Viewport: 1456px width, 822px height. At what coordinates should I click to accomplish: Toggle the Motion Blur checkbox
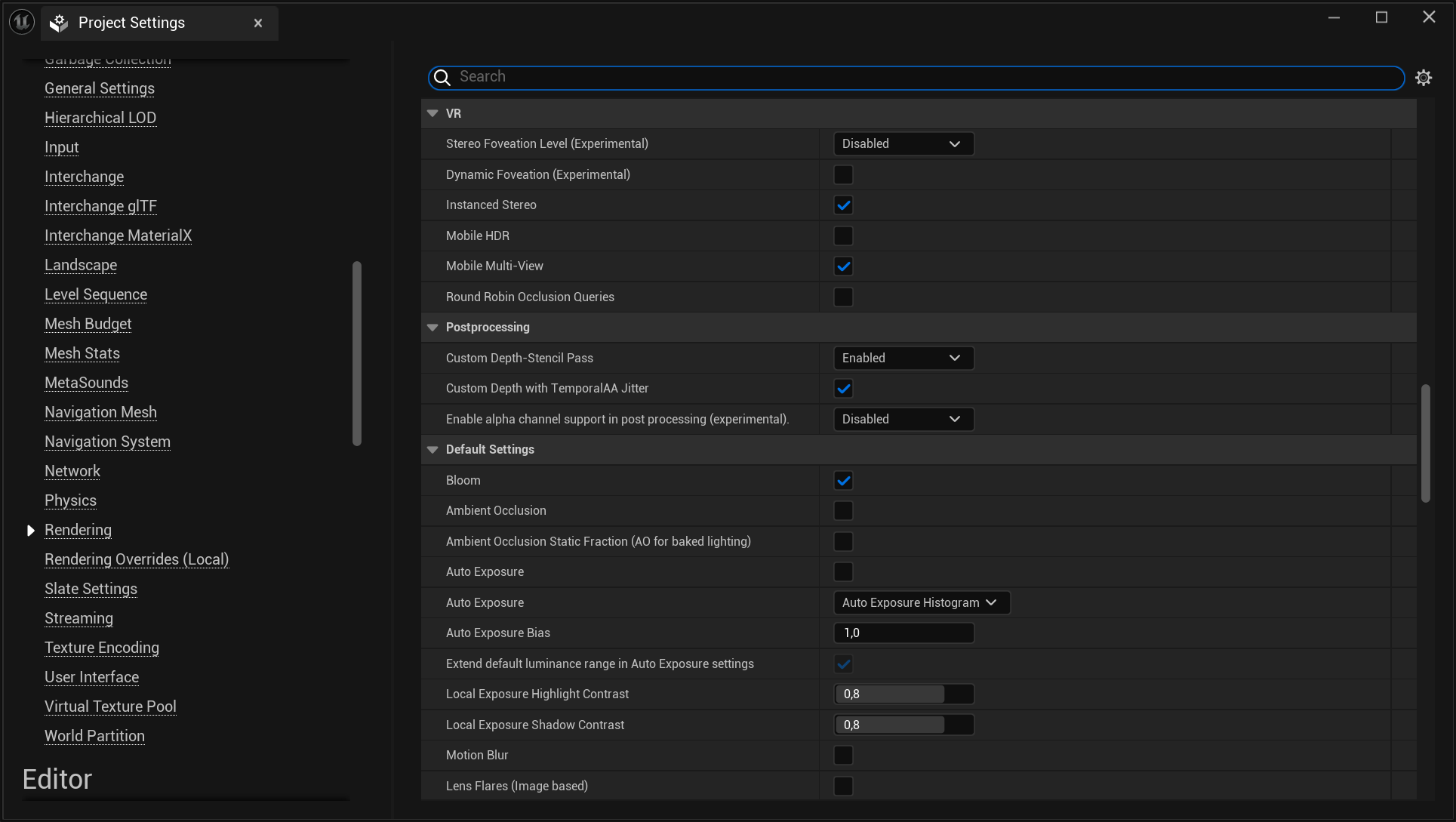[843, 755]
